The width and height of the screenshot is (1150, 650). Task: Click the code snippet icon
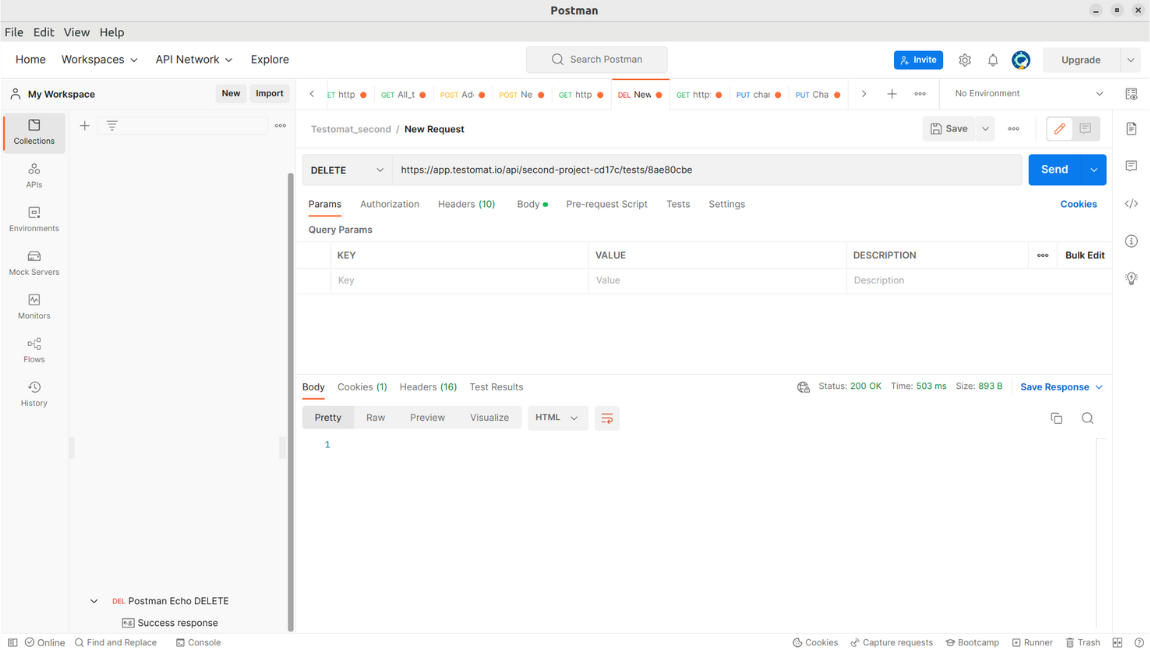coord(1131,204)
